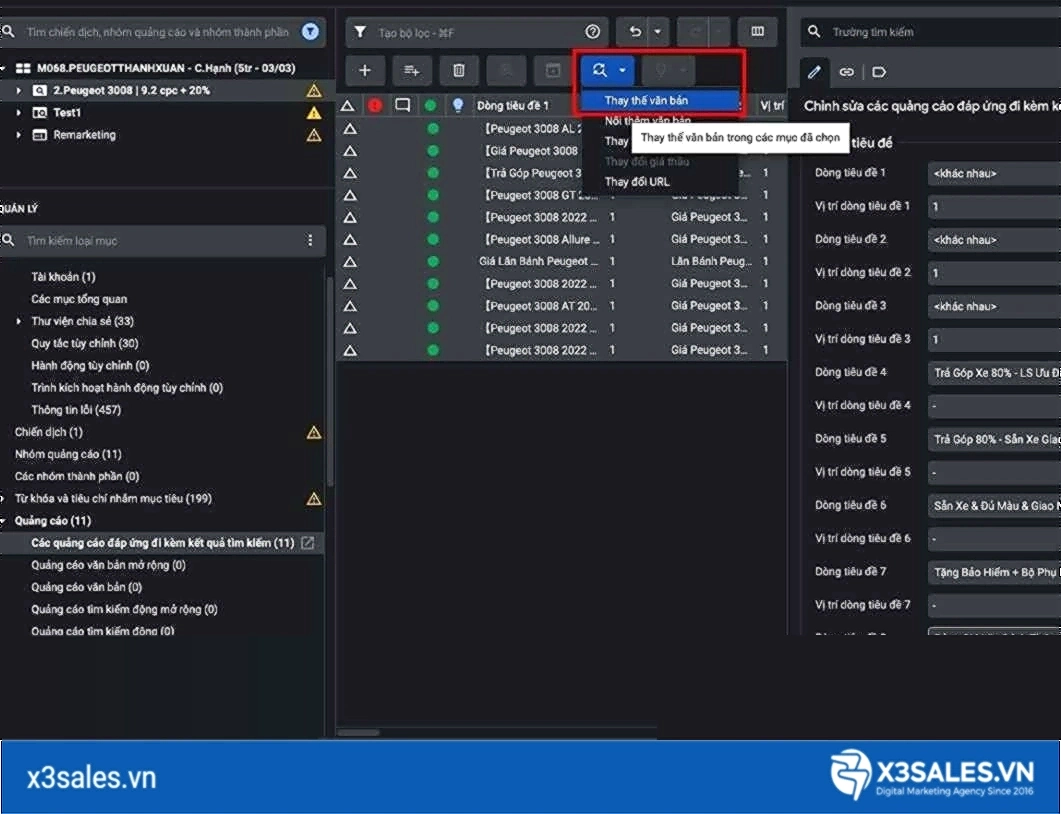Click the undo arrow icon
This screenshot has height=814, width=1061.
[635, 32]
